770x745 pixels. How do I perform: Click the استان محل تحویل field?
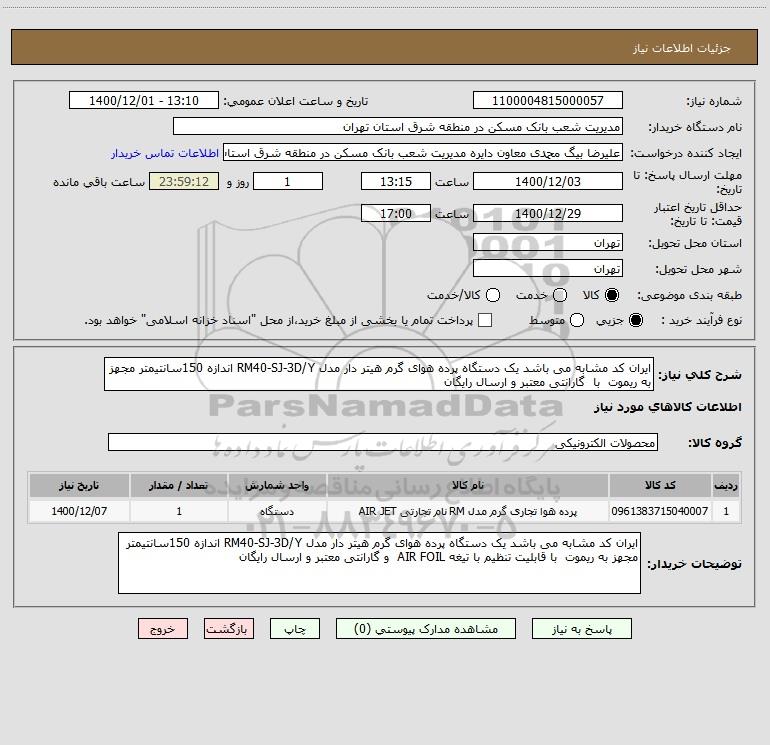pyautogui.click(x=548, y=243)
